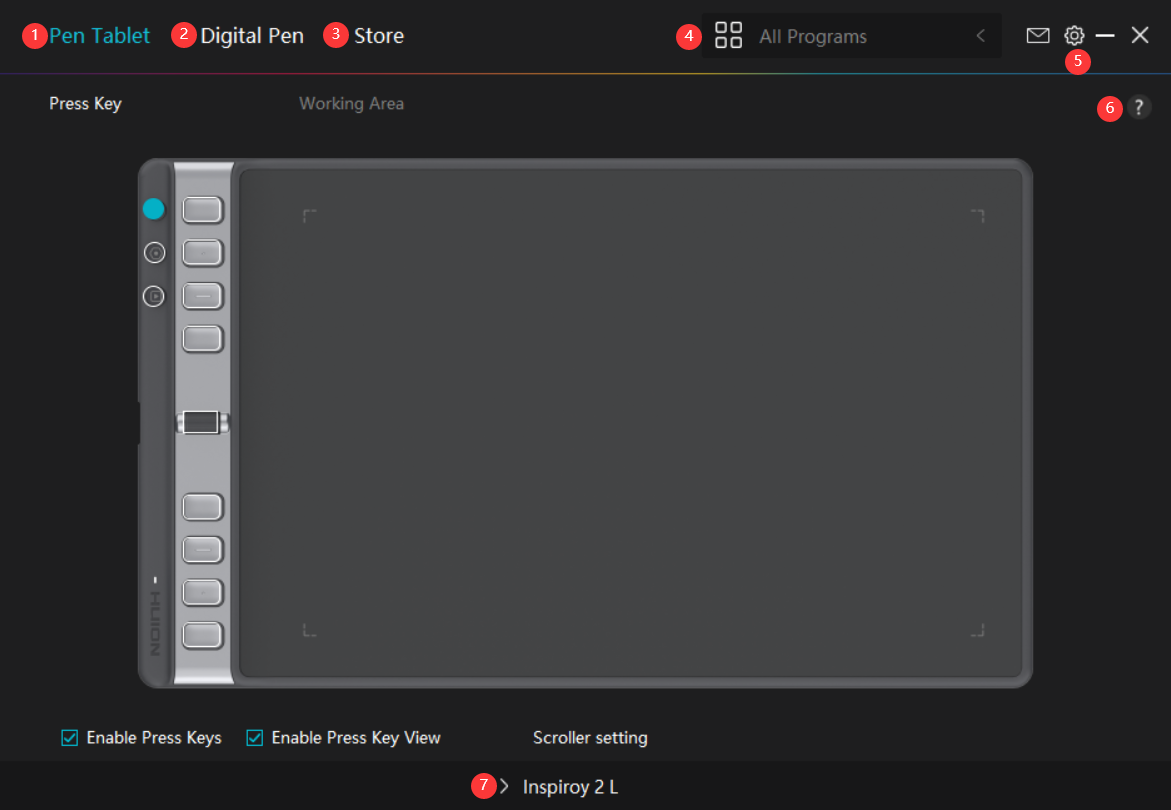Viewport: 1171px width, 810px height.
Task: Expand the All Programs dropdown arrow
Action: [x=980, y=36]
